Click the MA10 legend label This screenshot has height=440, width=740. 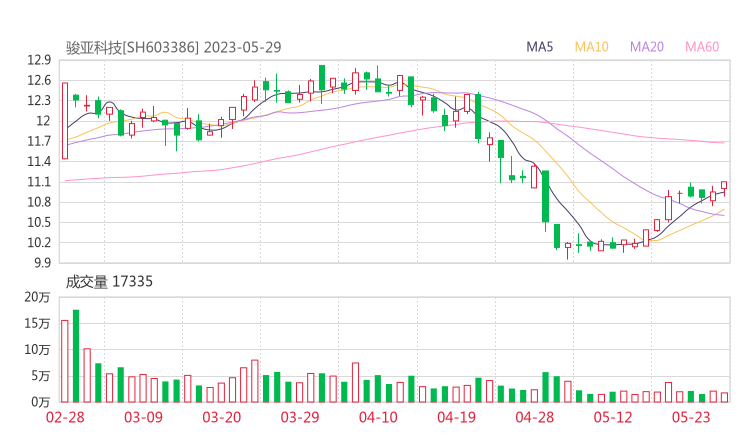click(591, 47)
